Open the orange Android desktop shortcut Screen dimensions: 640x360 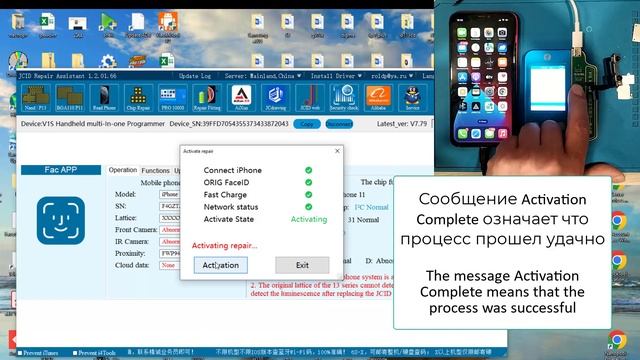(x=168, y=24)
